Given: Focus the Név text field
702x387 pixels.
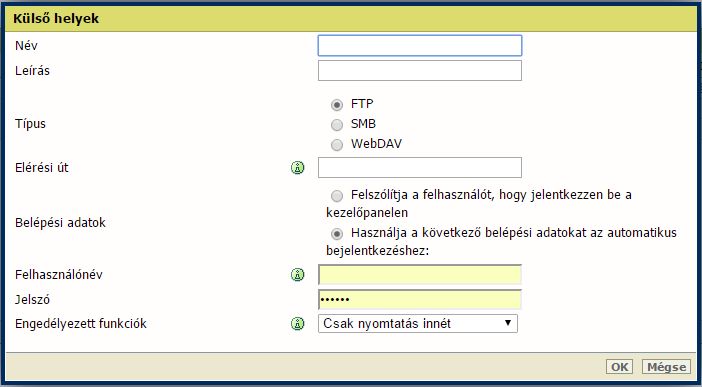Looking at the screenshot, I should (x=420, y=46).
